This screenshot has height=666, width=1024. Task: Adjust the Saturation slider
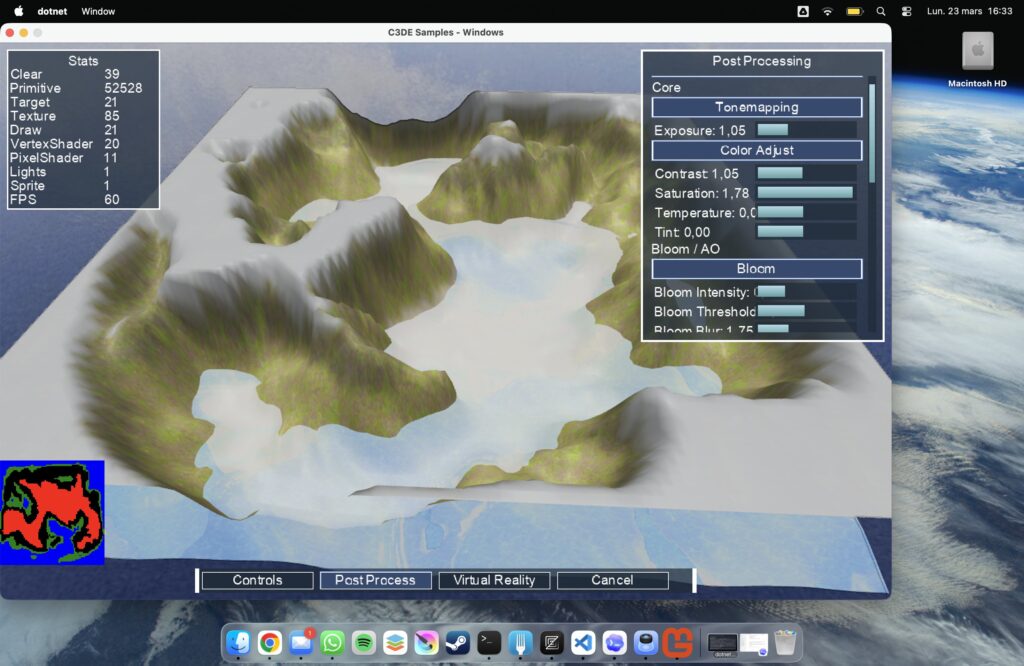click(806, 193)
